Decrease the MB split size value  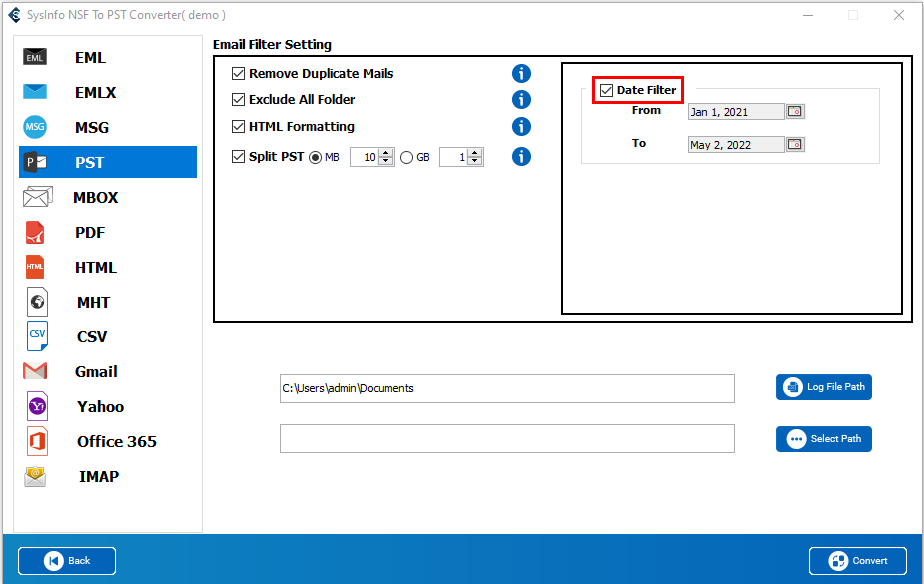click(x=386, y=161)
